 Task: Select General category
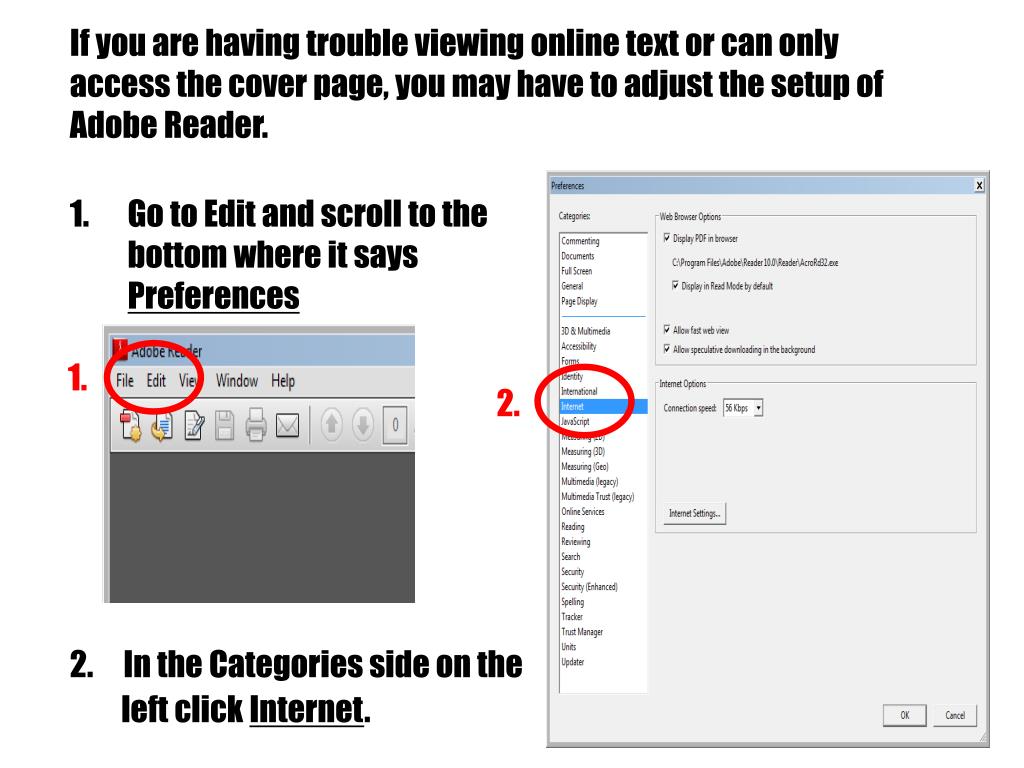[572, 286]
